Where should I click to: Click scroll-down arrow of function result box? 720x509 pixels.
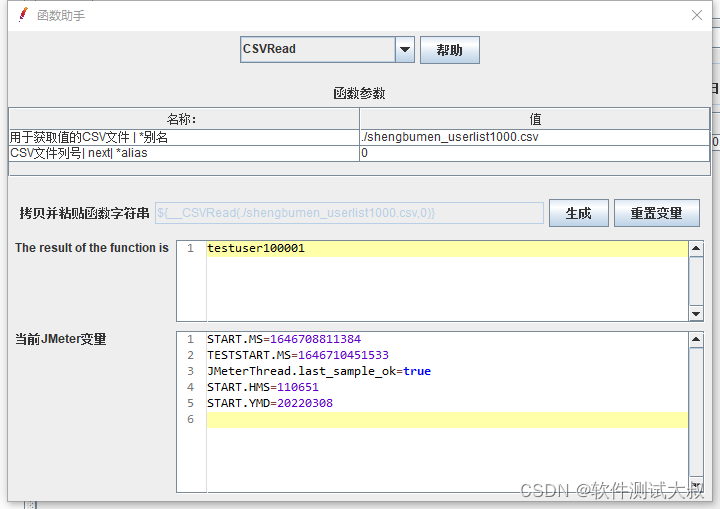(696, 314)
